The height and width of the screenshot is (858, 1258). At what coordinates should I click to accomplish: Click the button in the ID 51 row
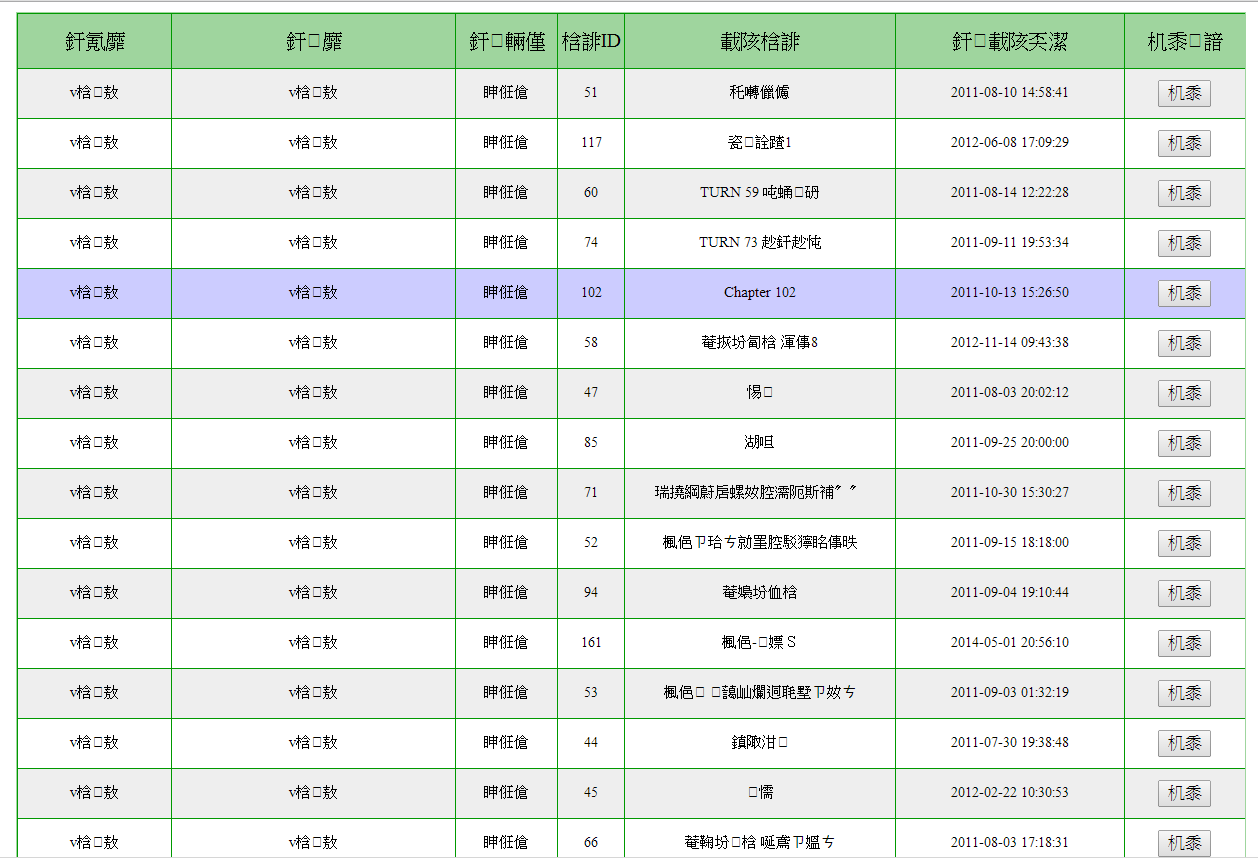coord(1184,93)
